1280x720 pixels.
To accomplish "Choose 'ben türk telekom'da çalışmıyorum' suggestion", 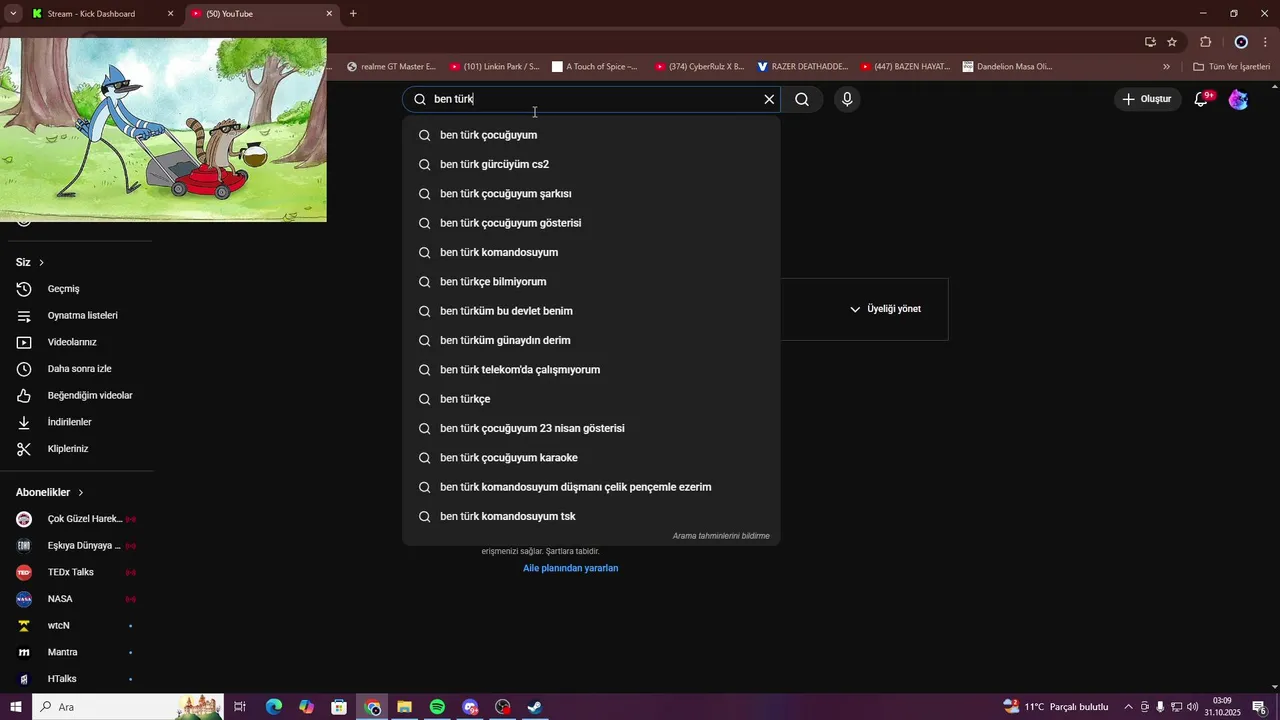I will click(x=592, y=370).
